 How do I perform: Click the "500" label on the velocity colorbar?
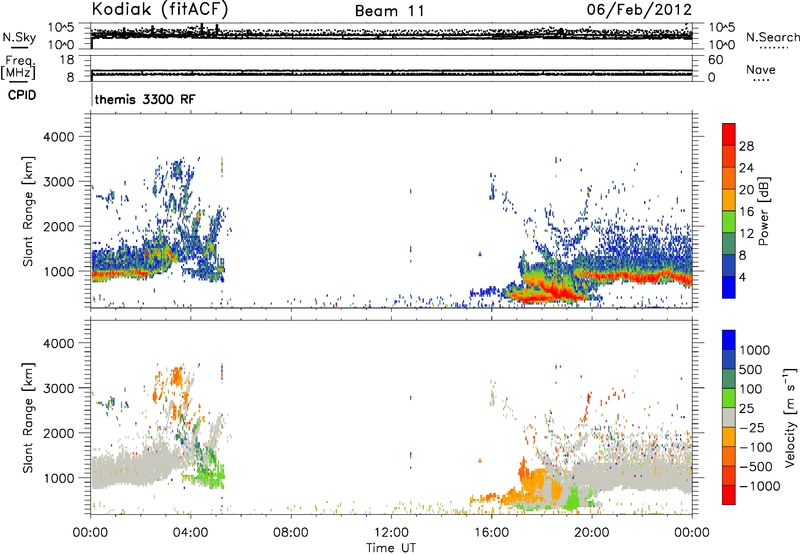(x=751, y=369)
